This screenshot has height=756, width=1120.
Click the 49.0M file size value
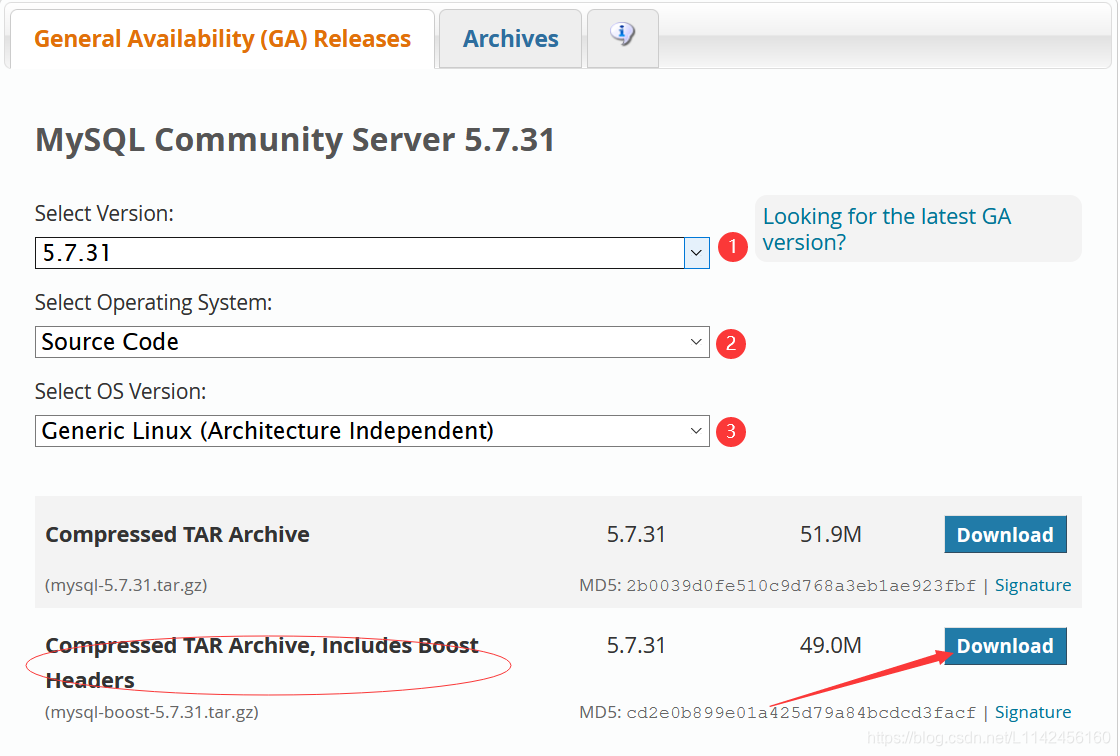pos(831,646)
